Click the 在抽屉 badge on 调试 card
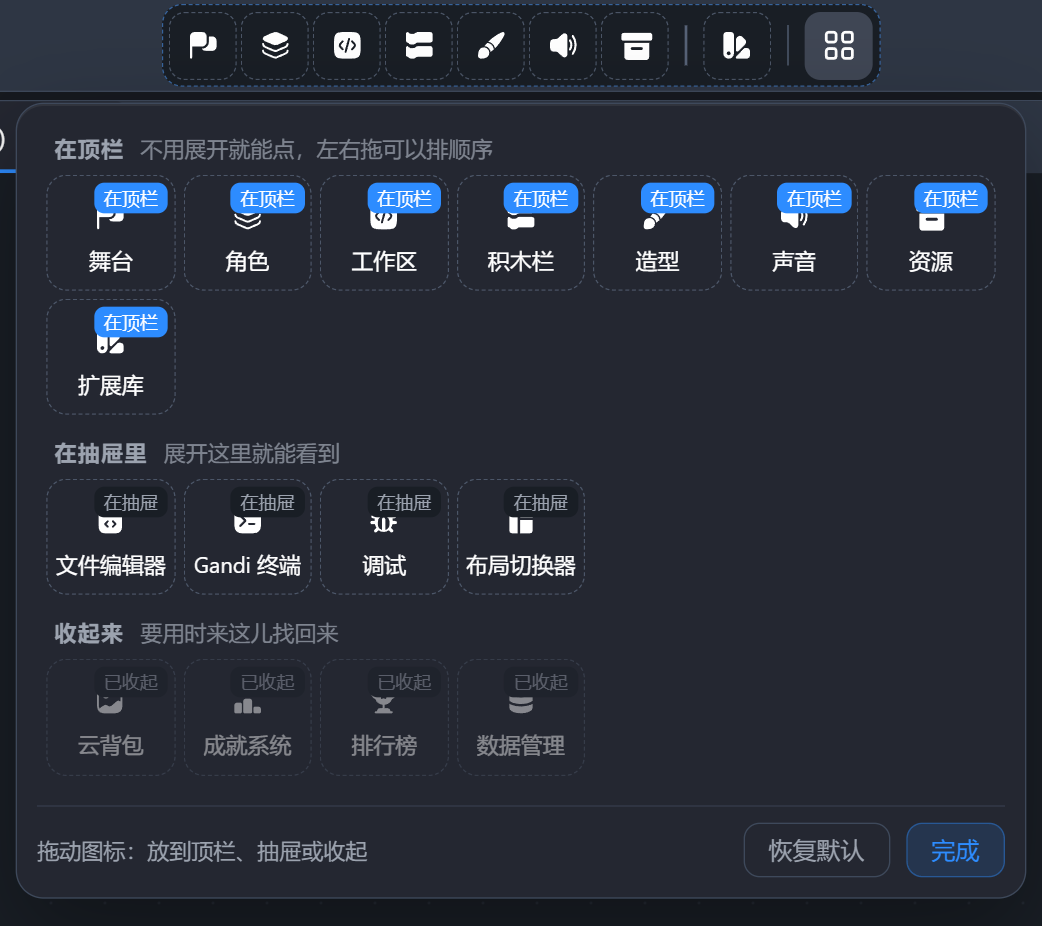The image size is (1042, 926). click(404, 503)
